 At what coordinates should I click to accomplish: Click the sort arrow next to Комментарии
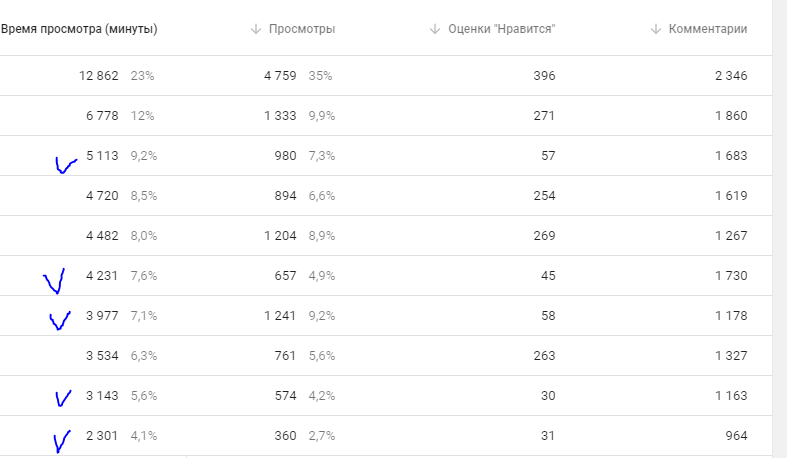pyautogui.click(x=656, y=29)
